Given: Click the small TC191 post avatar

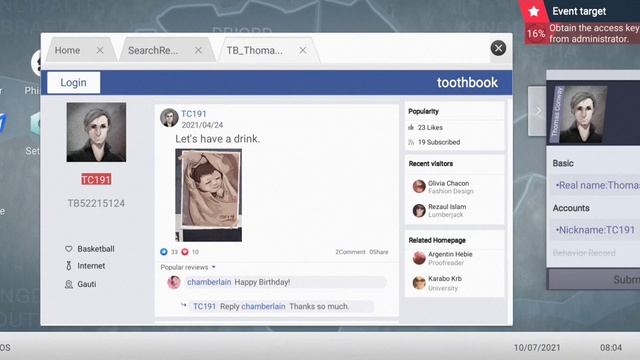Looking at the screenshot, I should coord(169,118).
